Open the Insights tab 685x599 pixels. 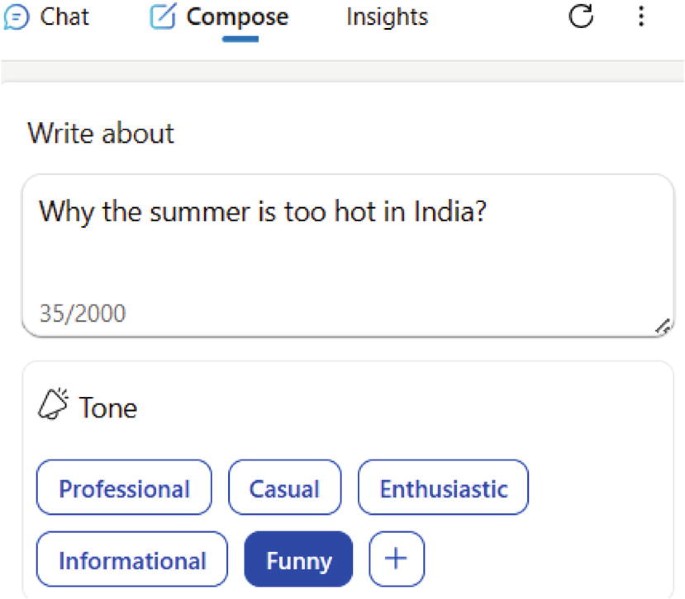click(387, 17)
